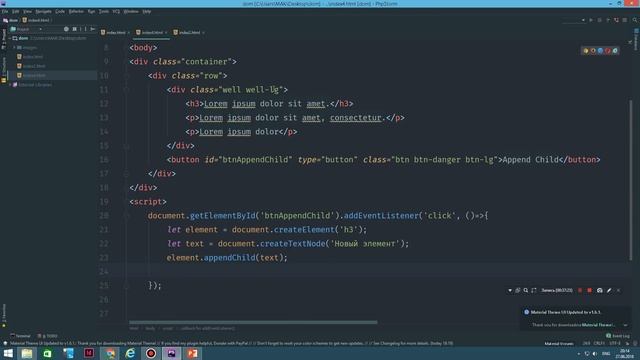
Task: Open in Firefox browser icon
Action: coord(593,51)
